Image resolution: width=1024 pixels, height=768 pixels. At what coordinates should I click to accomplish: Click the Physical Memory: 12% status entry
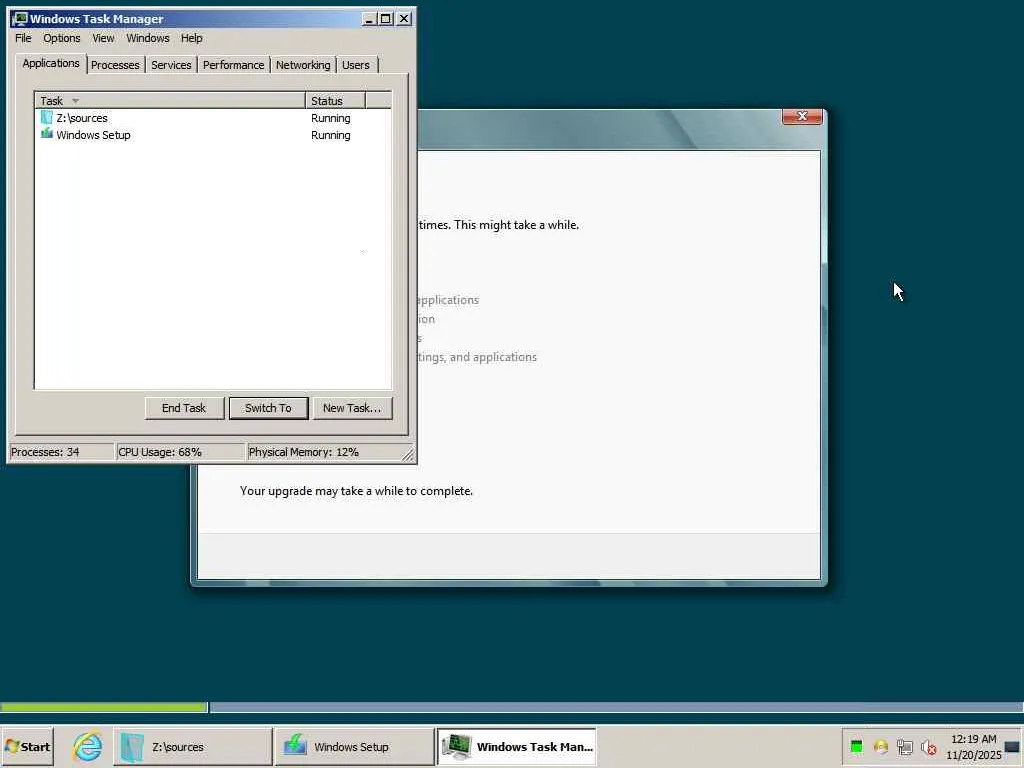click(x=323, y=452)
